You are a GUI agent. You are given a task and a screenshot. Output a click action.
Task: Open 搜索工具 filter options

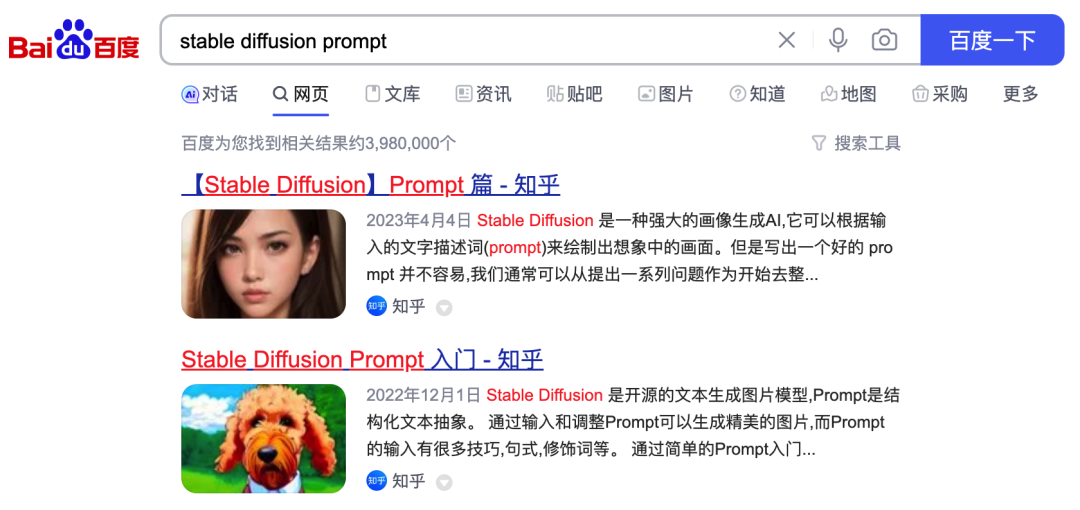pyautogui.click(x=856, y=143)
